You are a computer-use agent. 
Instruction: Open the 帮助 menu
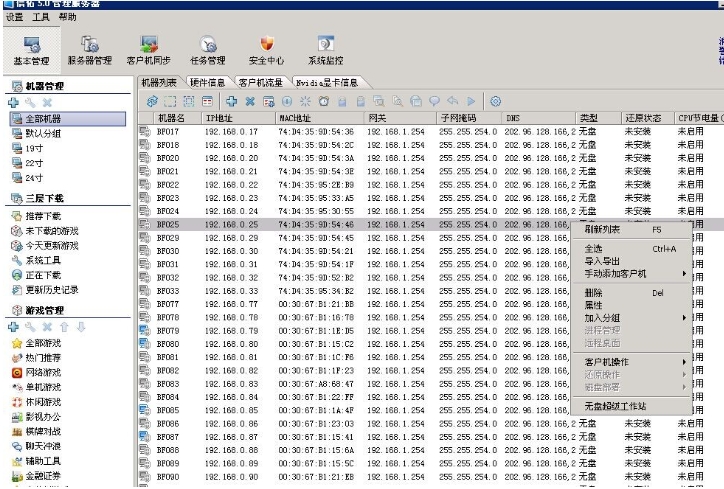pos(67,17)
